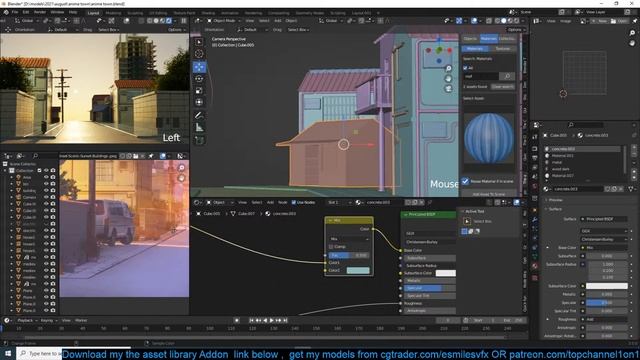Click the material search text field
640x360 pixels.
click(x=481, y=76)
